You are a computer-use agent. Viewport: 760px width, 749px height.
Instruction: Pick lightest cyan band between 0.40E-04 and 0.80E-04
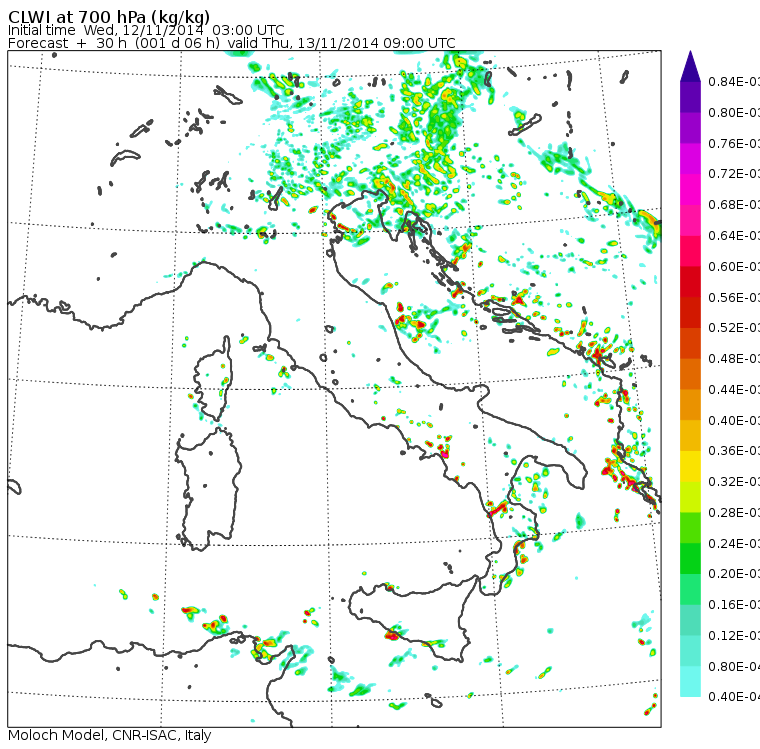(690, 681)
